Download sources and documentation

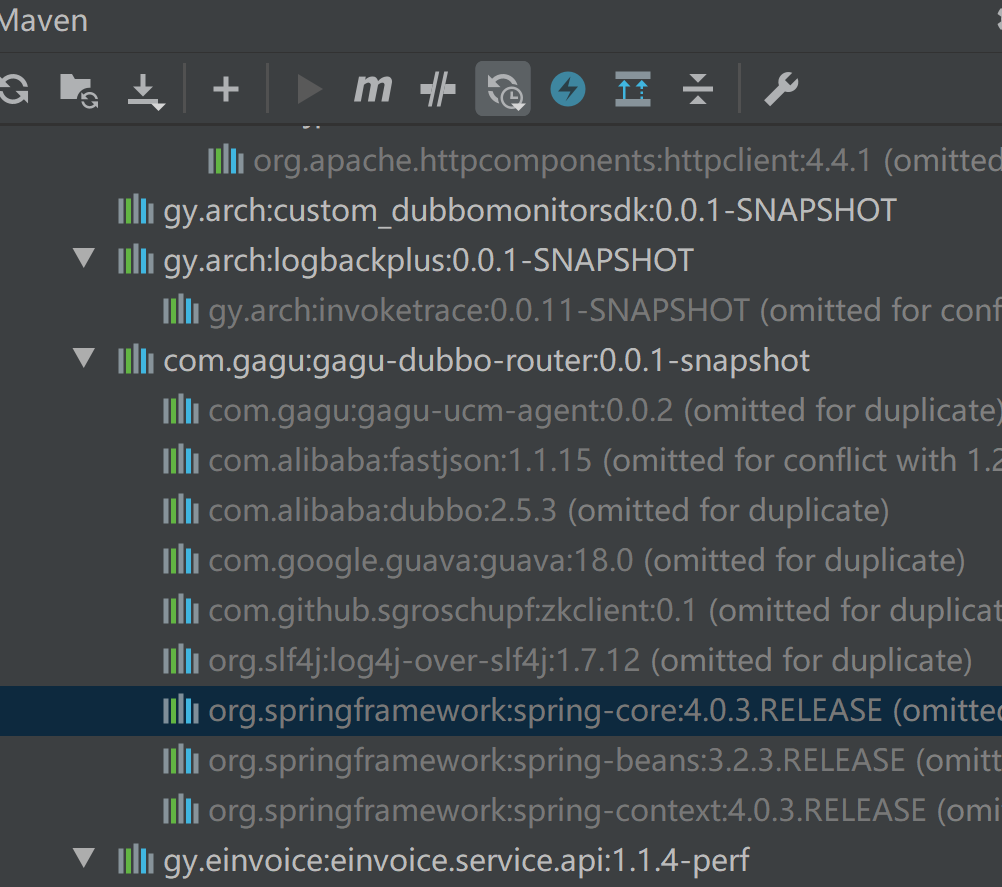tap(145, 88)
